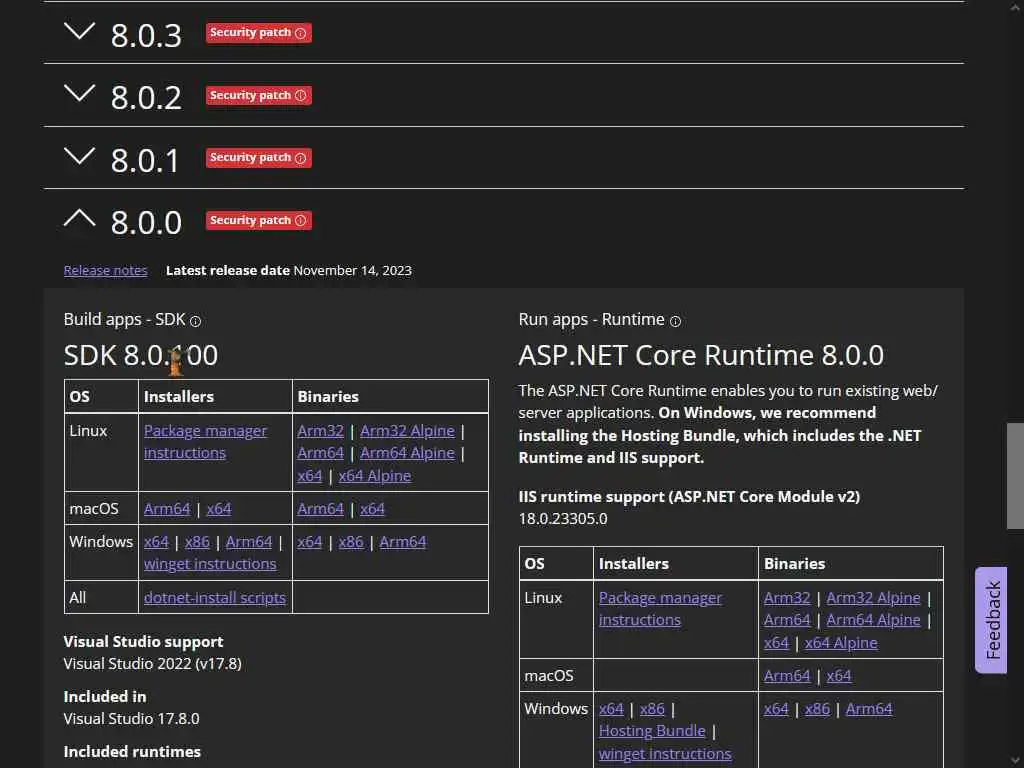Image resolution: width=1024 pixels, height=768 pixels.
Task: Download ASP.NET Runtime Windows x86 binary
Action: pyautogui.click(x=818, y=709)
